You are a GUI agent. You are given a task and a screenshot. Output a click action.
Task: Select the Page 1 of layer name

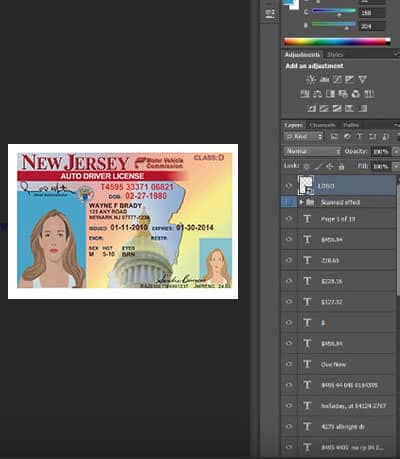(338, 219)
